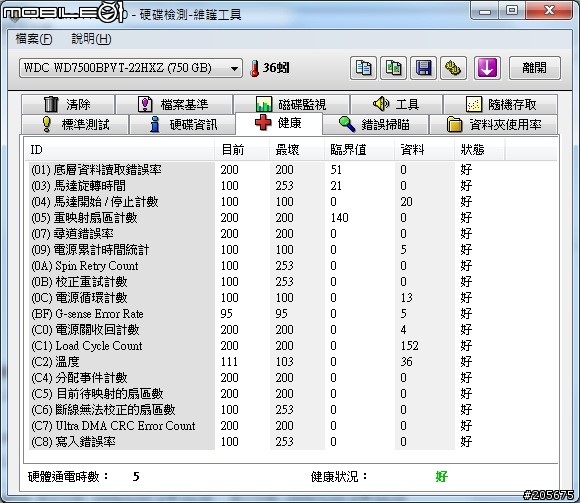
Task: Click the 最壞 column header
Action: point(297,150)
